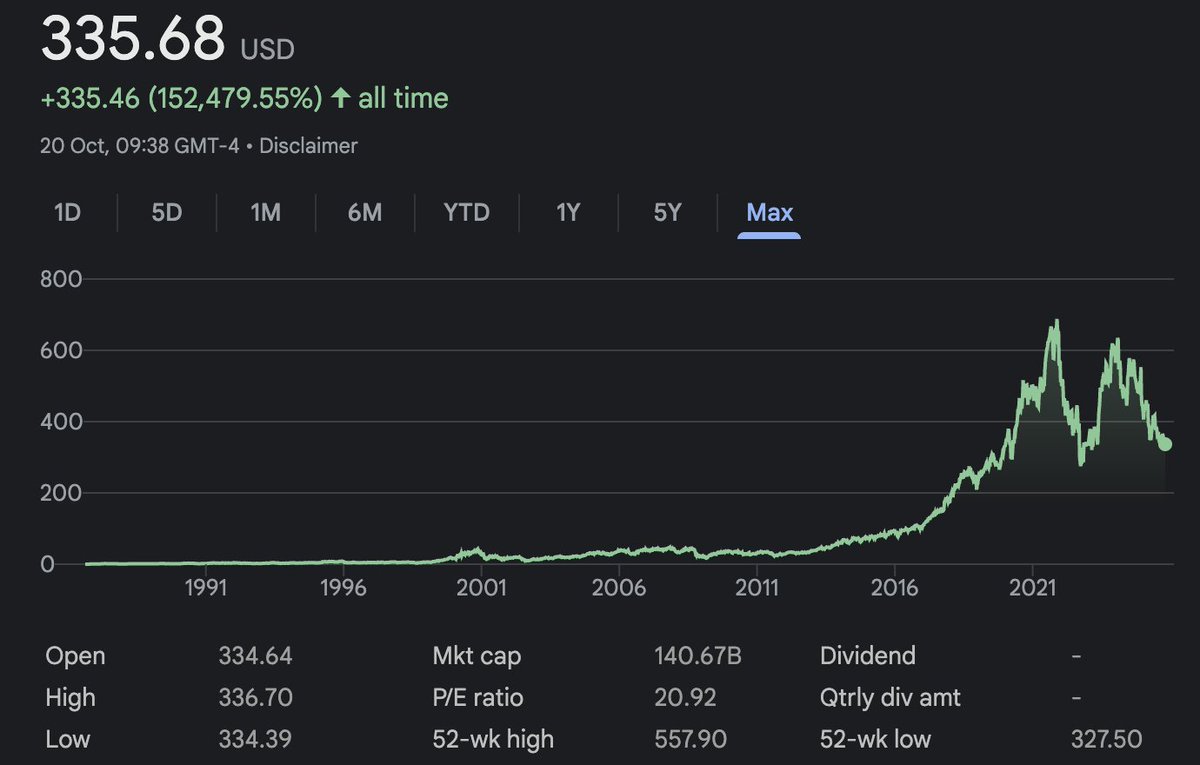Image resolution: width=1200 pixels, height=765 pixels.
Task: Click the 52-wk low value 327.50
Action: [1105, 739]
